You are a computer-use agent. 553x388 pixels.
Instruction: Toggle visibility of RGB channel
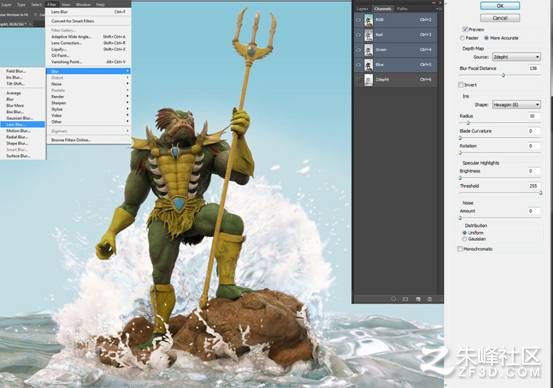[x=358, y=20]
